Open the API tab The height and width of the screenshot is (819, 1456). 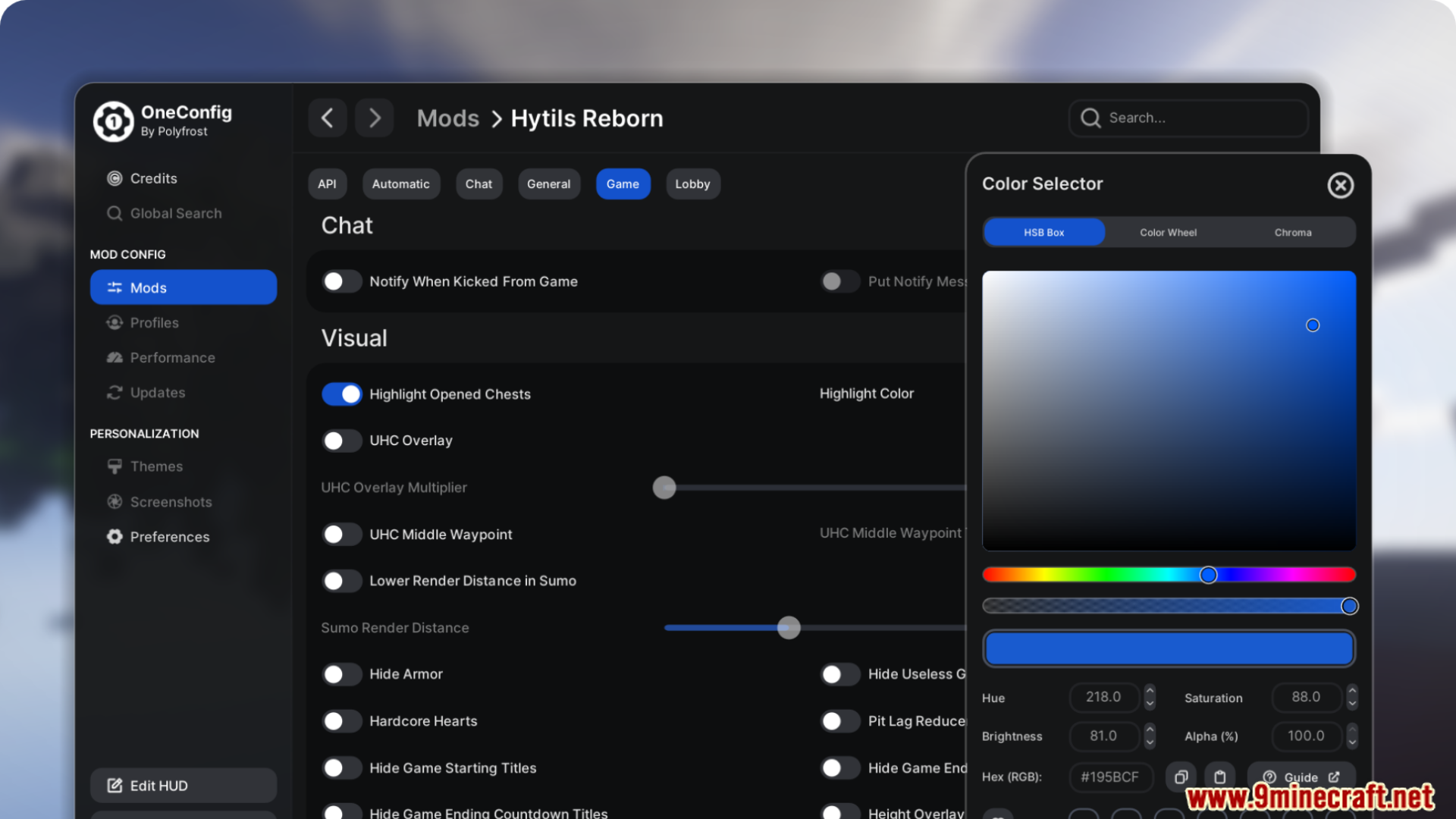coord(327,184)
